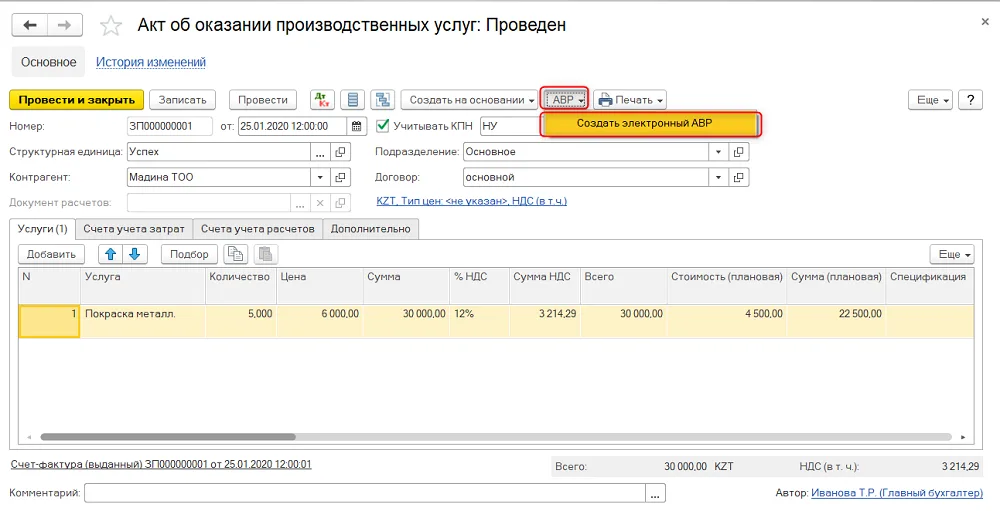Click the Контрагент field Мадина ТОО
This screenshot has width=1000, height=511.
[x=219, y=177]
